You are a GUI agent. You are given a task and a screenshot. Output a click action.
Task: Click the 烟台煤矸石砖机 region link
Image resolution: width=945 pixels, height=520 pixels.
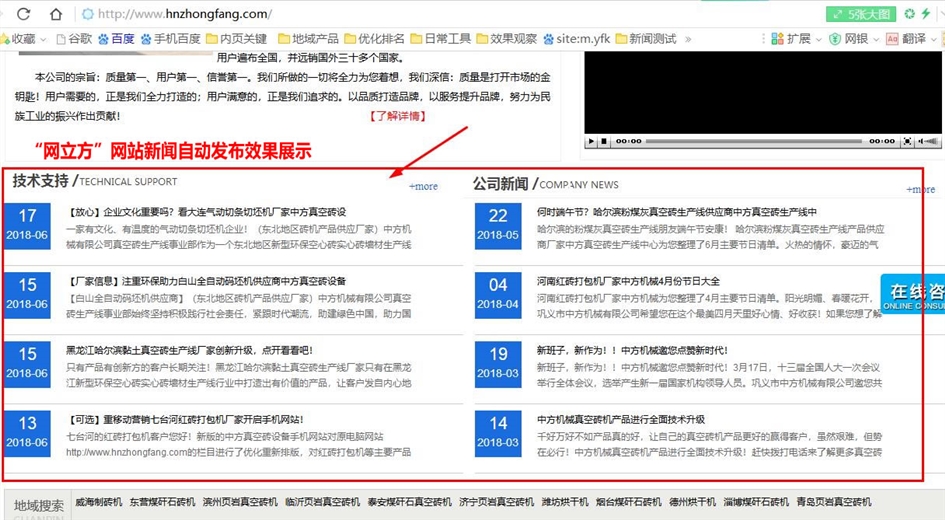click(629, 502)
